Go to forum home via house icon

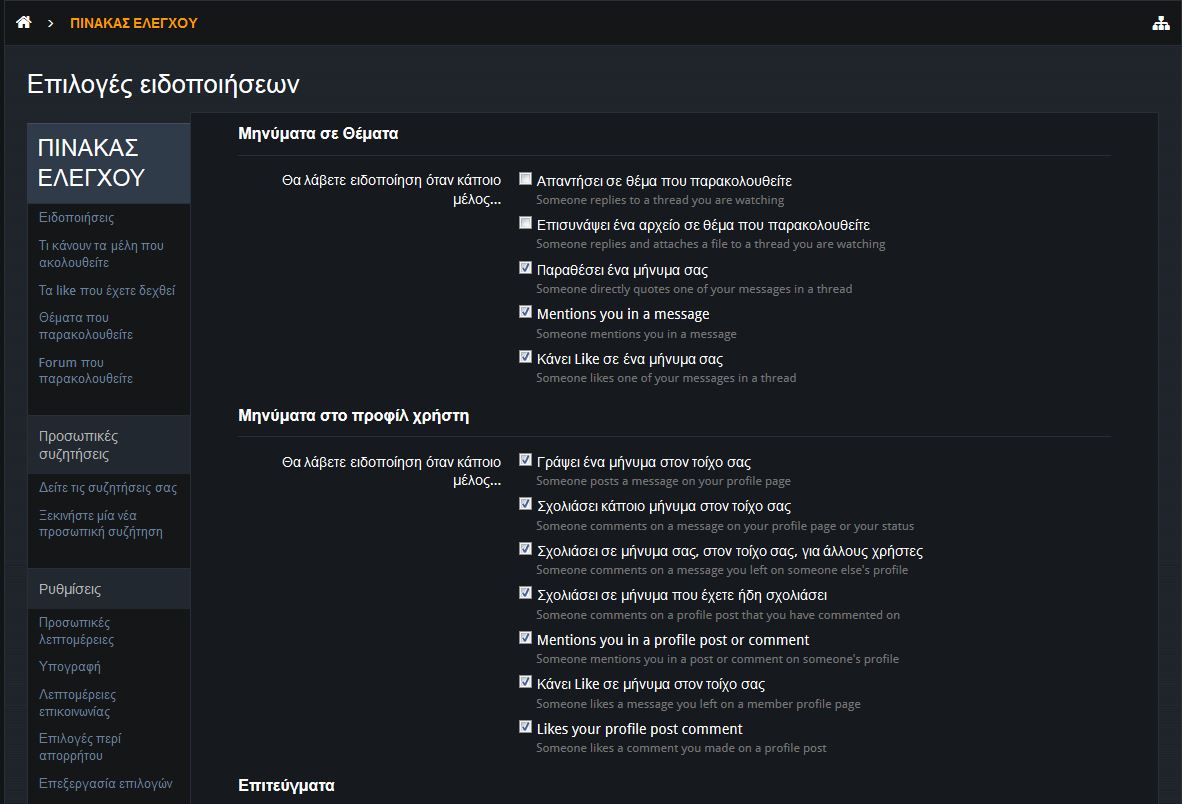(x=24, y=23)
